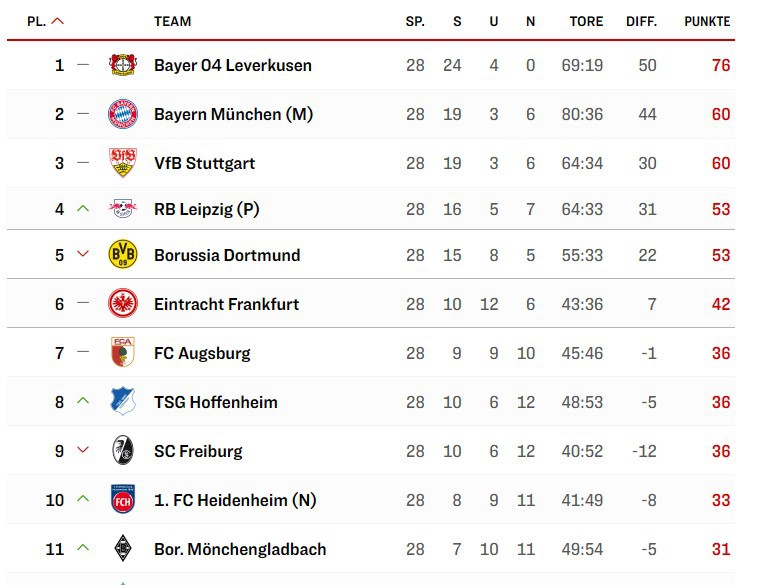Click the Borussia Mönchengladbach logo
The image size is (769, 585).
click(123, 549)
